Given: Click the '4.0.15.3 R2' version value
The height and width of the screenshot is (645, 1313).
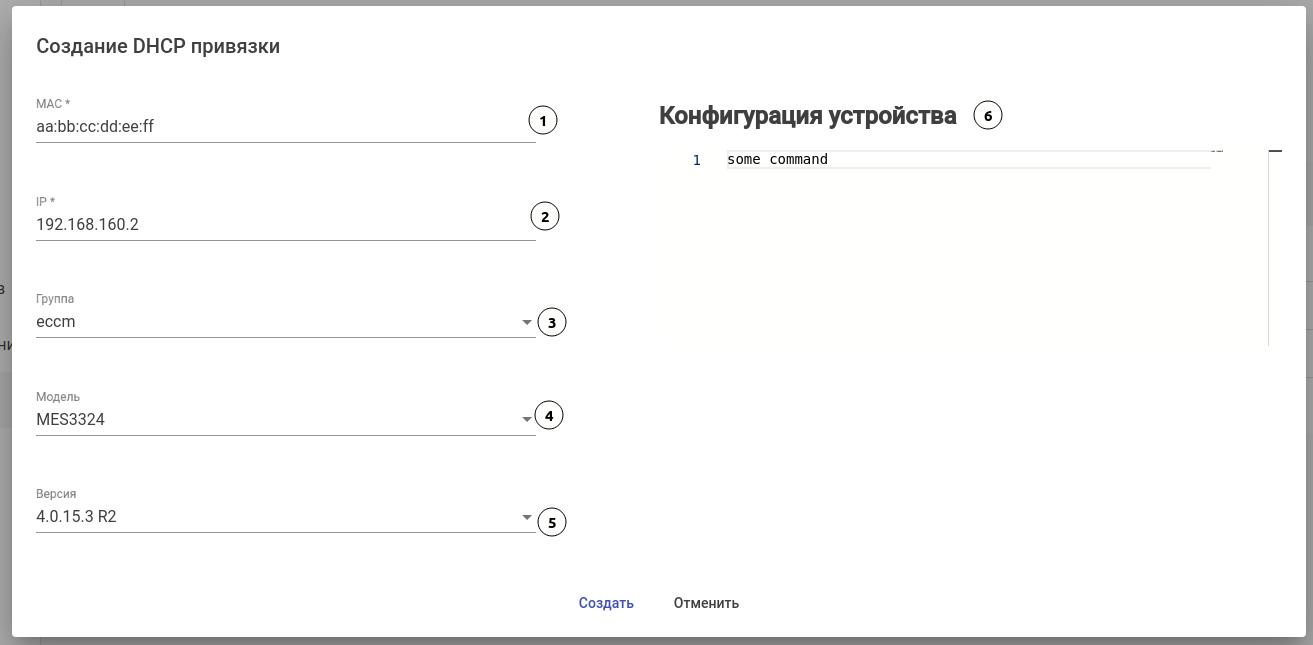Looking at the screenshot, I should click(76, 517).
